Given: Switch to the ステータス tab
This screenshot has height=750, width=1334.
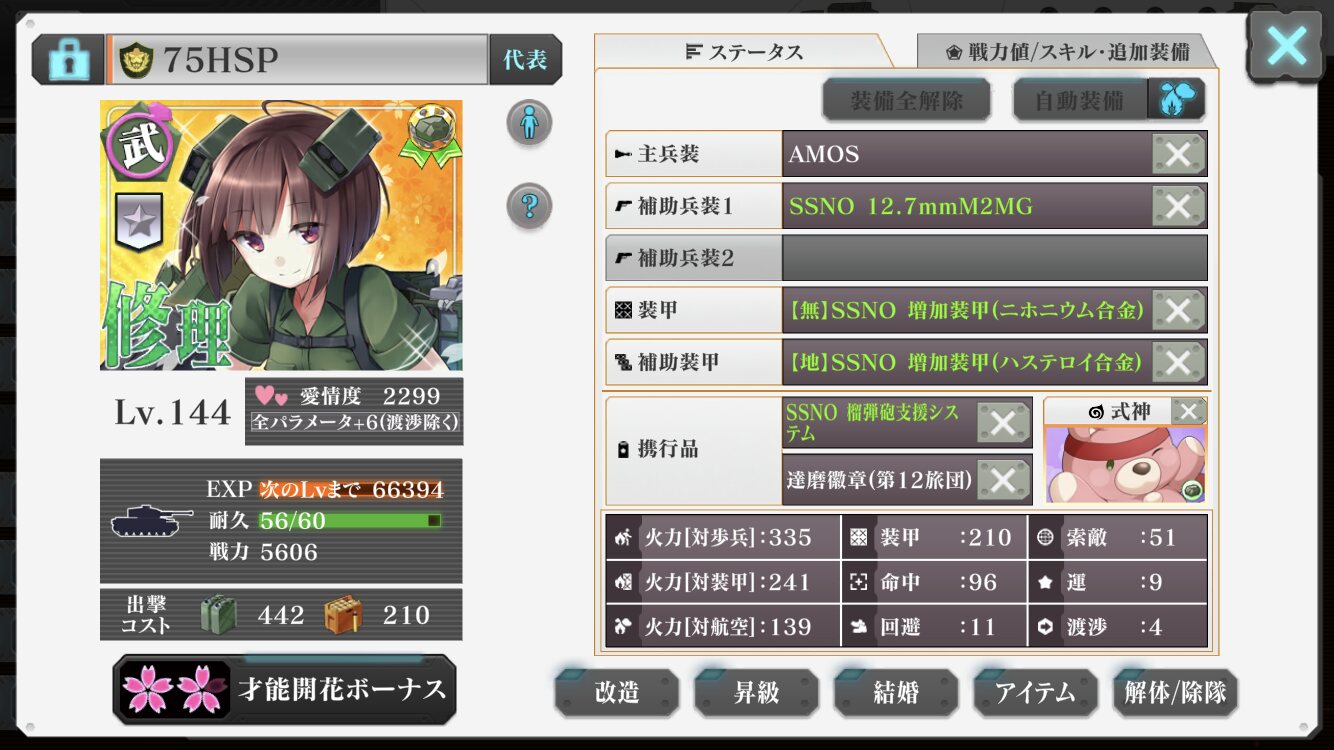Looking at the screenshot, I should tap(743, 52).
